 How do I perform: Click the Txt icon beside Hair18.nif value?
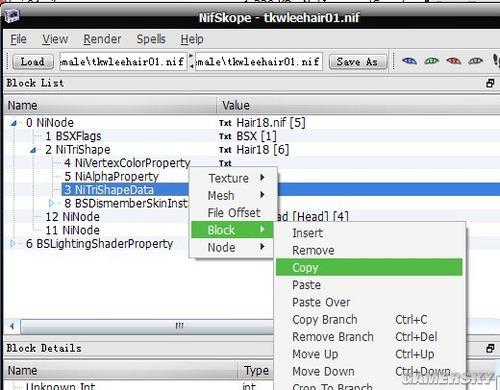point(225,123)
